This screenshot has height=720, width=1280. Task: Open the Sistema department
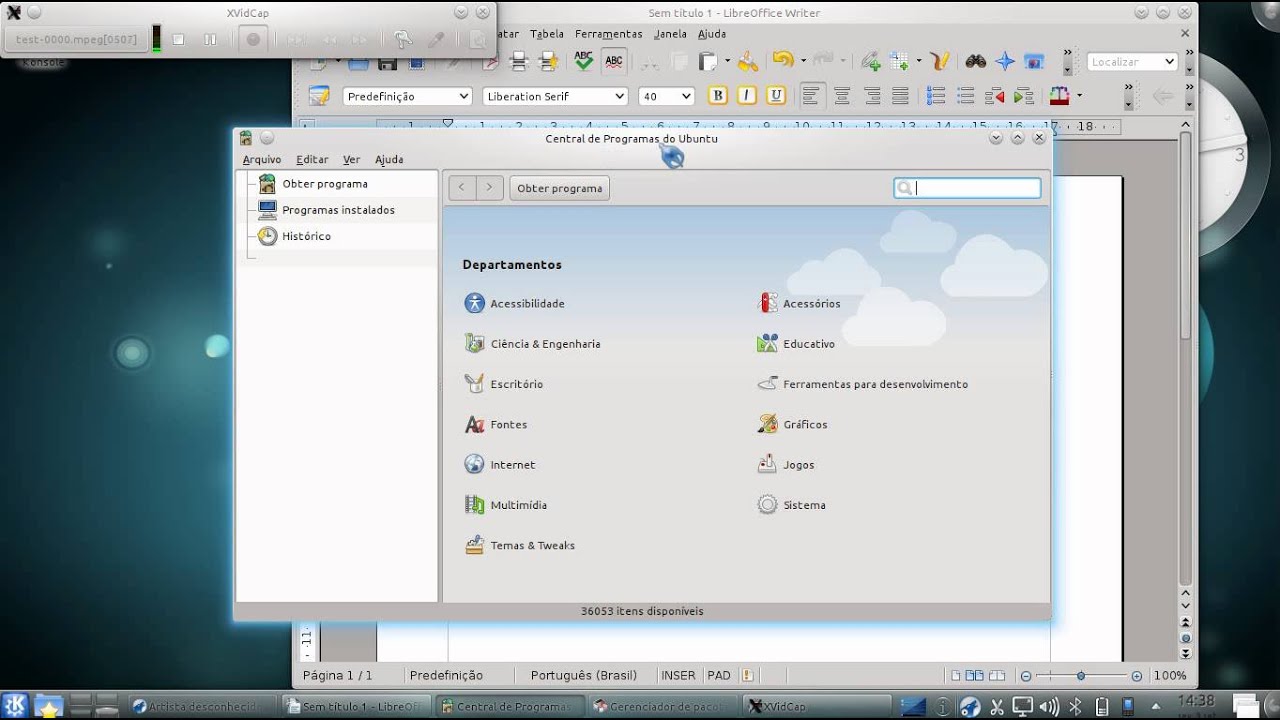pyautogui.click(x=791, y=505)
